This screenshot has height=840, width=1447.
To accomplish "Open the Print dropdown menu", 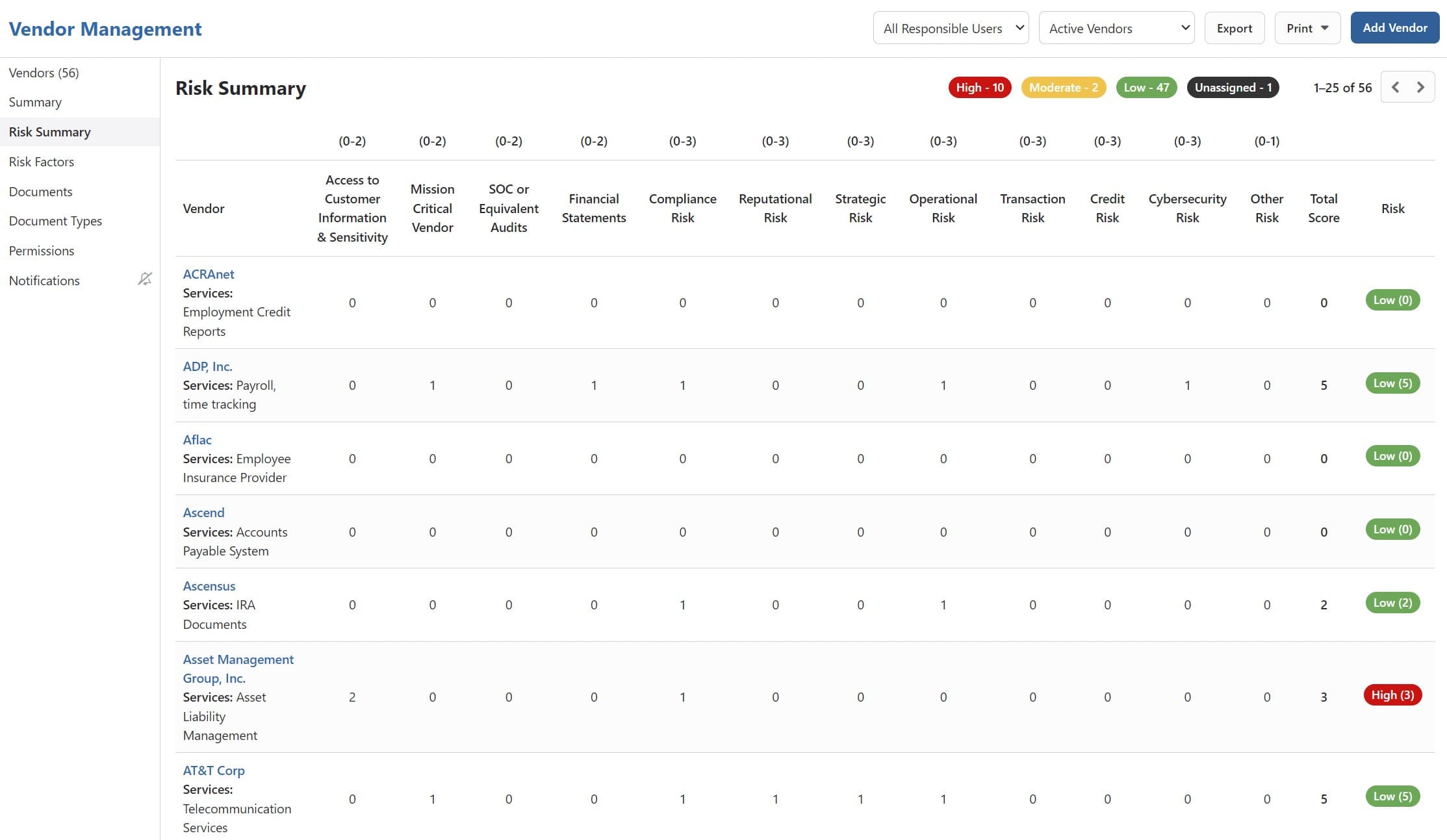I will click(1307, 29).
